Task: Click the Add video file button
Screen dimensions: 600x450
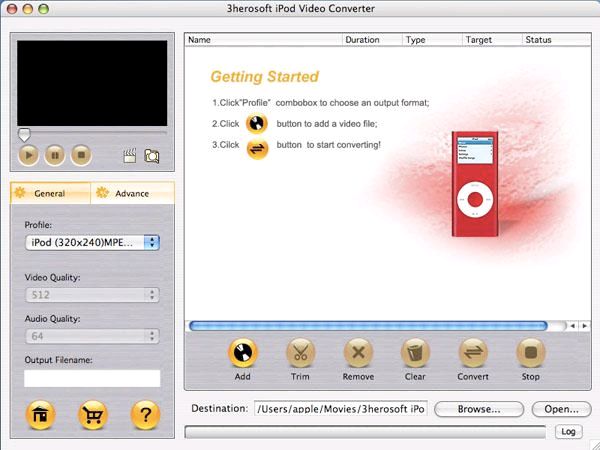Action: pos(243,353)
